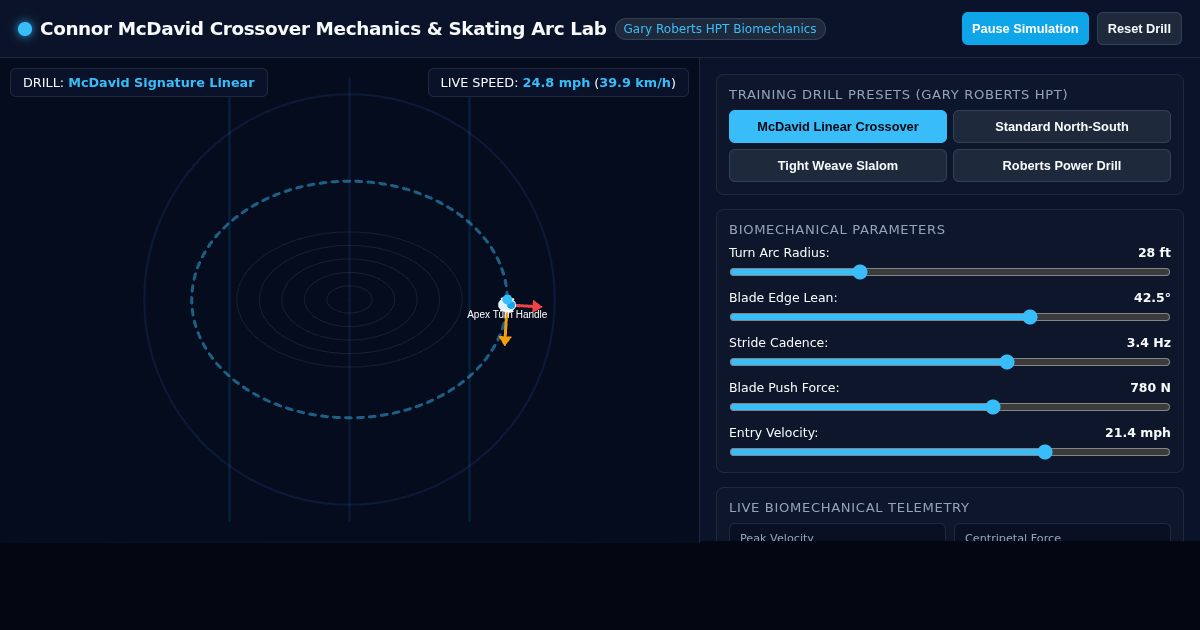Select the McDavid Linear Crossover preset
Image resolution: width=1200 pixels, height=630 pixels.
coord(838,127)
